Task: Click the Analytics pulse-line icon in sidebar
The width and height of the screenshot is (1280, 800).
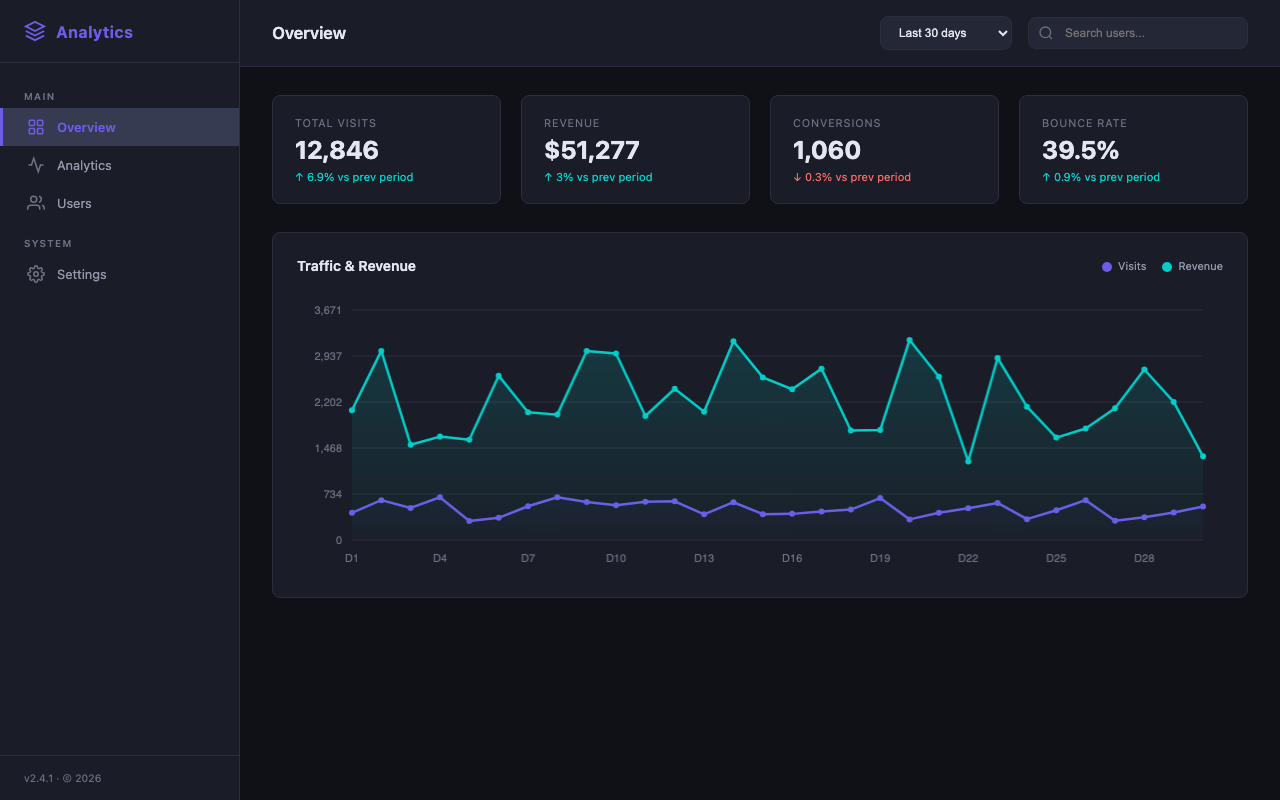Action: point(36,165)
